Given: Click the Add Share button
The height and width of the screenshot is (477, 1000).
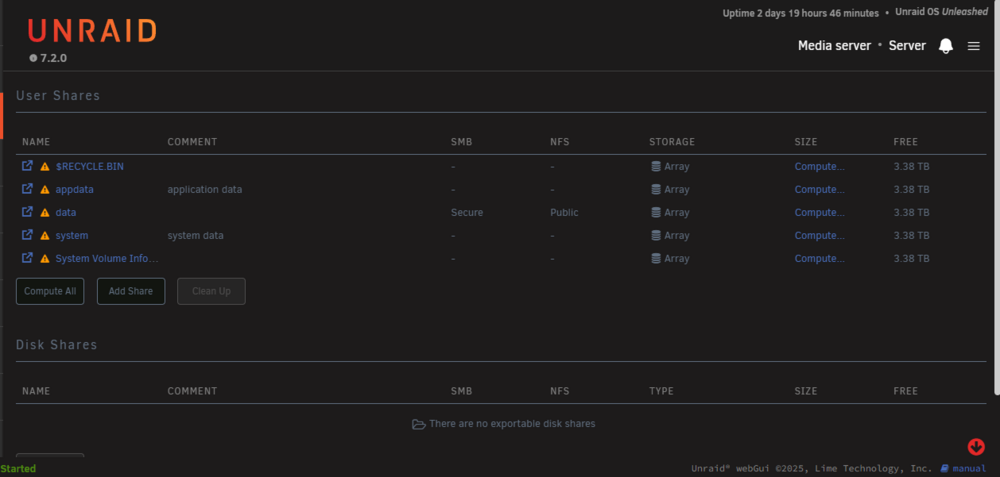Looking at the screenshot, I should click(x=131, y=291).
